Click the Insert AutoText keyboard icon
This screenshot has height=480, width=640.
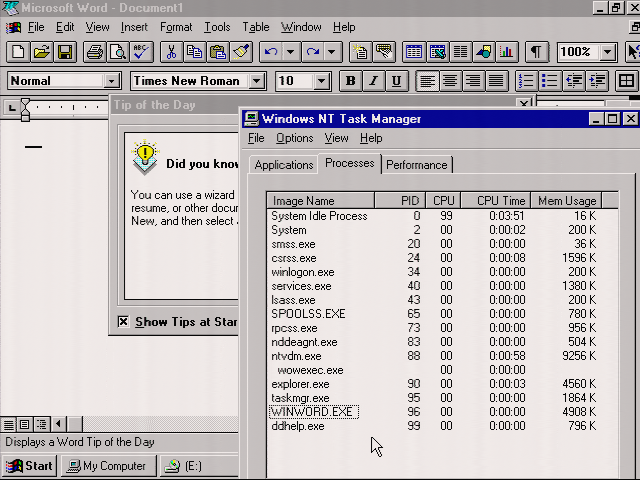point(384,52)
